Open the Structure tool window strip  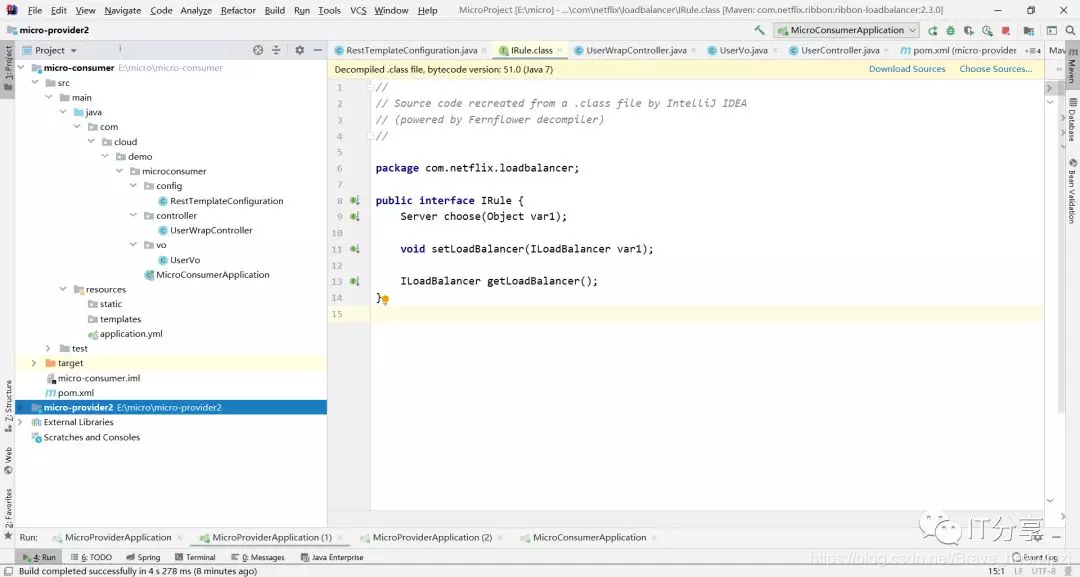pos(8,406)
